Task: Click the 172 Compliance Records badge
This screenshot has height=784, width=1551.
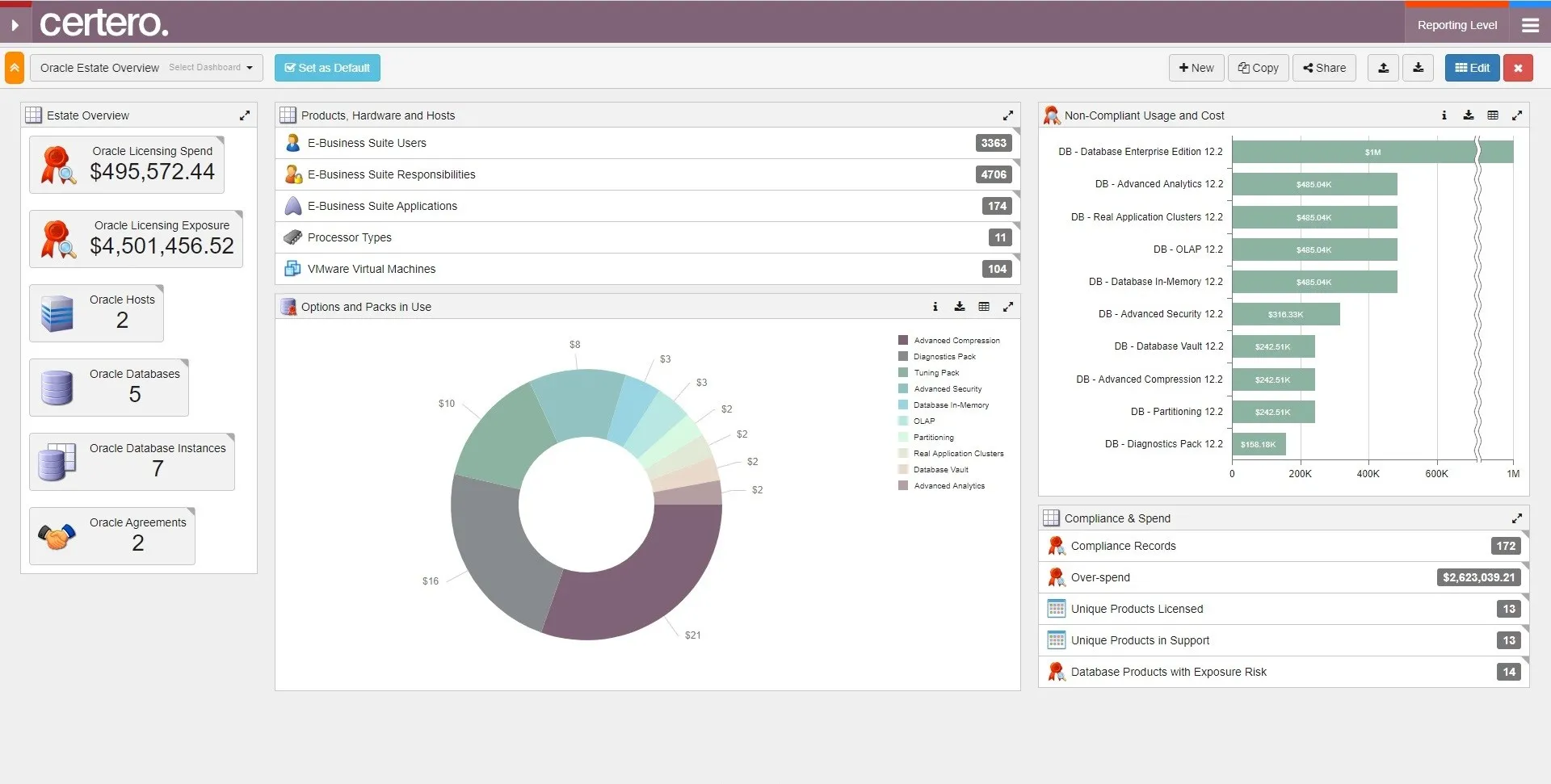Action: [1506, 546]
